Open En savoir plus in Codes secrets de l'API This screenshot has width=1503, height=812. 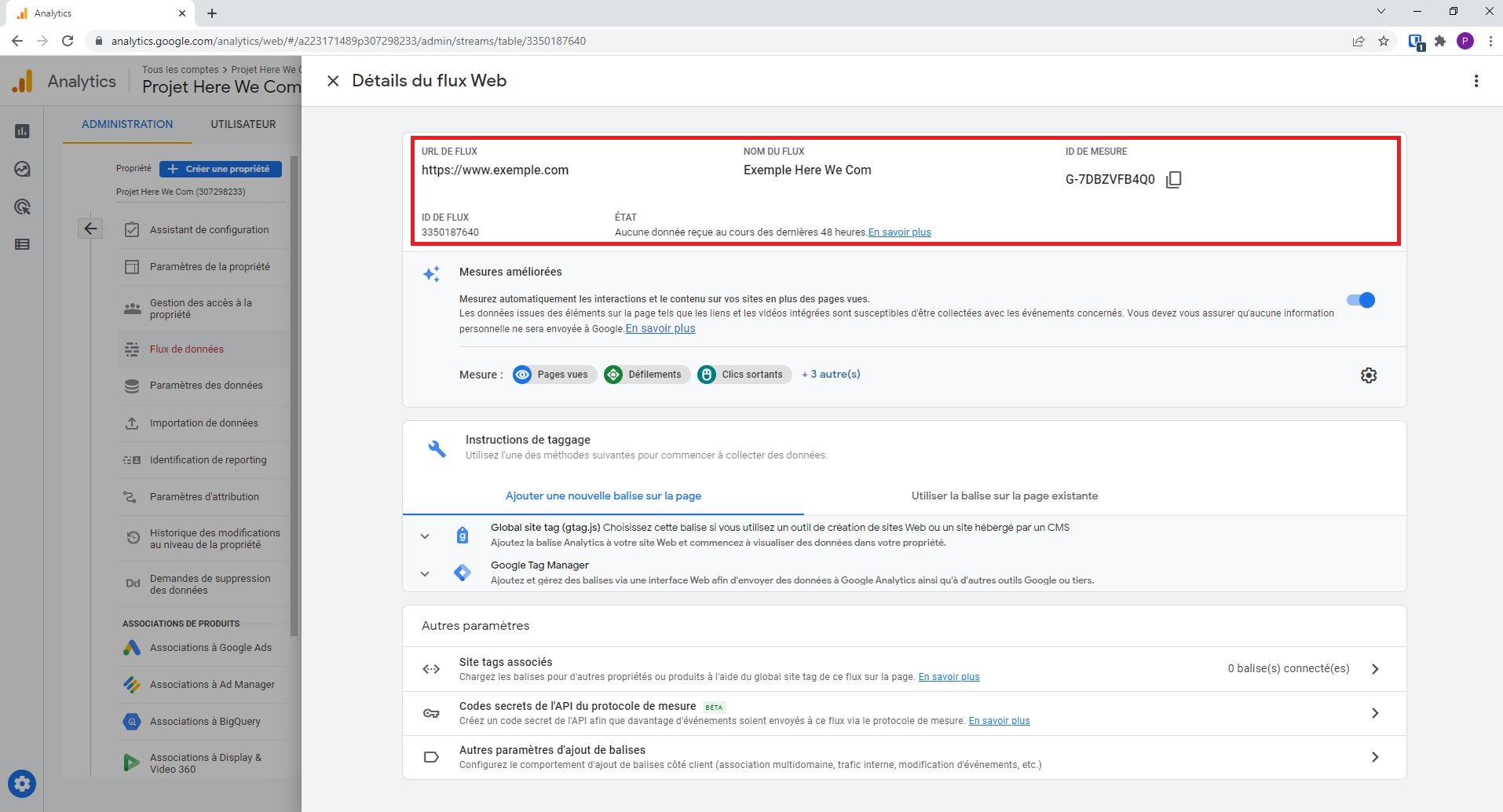999,721
